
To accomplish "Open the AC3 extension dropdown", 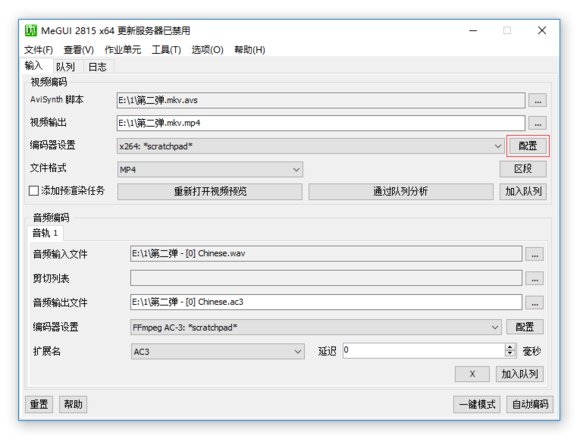I will point(298,351).
